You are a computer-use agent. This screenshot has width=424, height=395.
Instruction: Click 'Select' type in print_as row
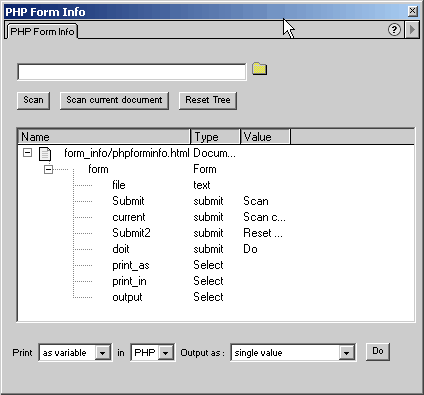pos(208,265)
